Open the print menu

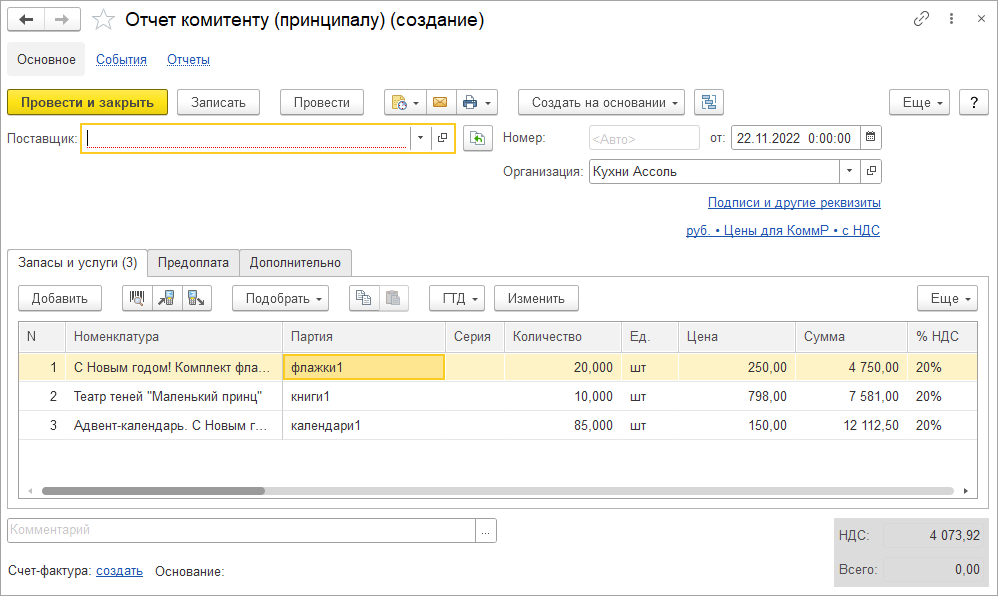[x=476, y=102]
